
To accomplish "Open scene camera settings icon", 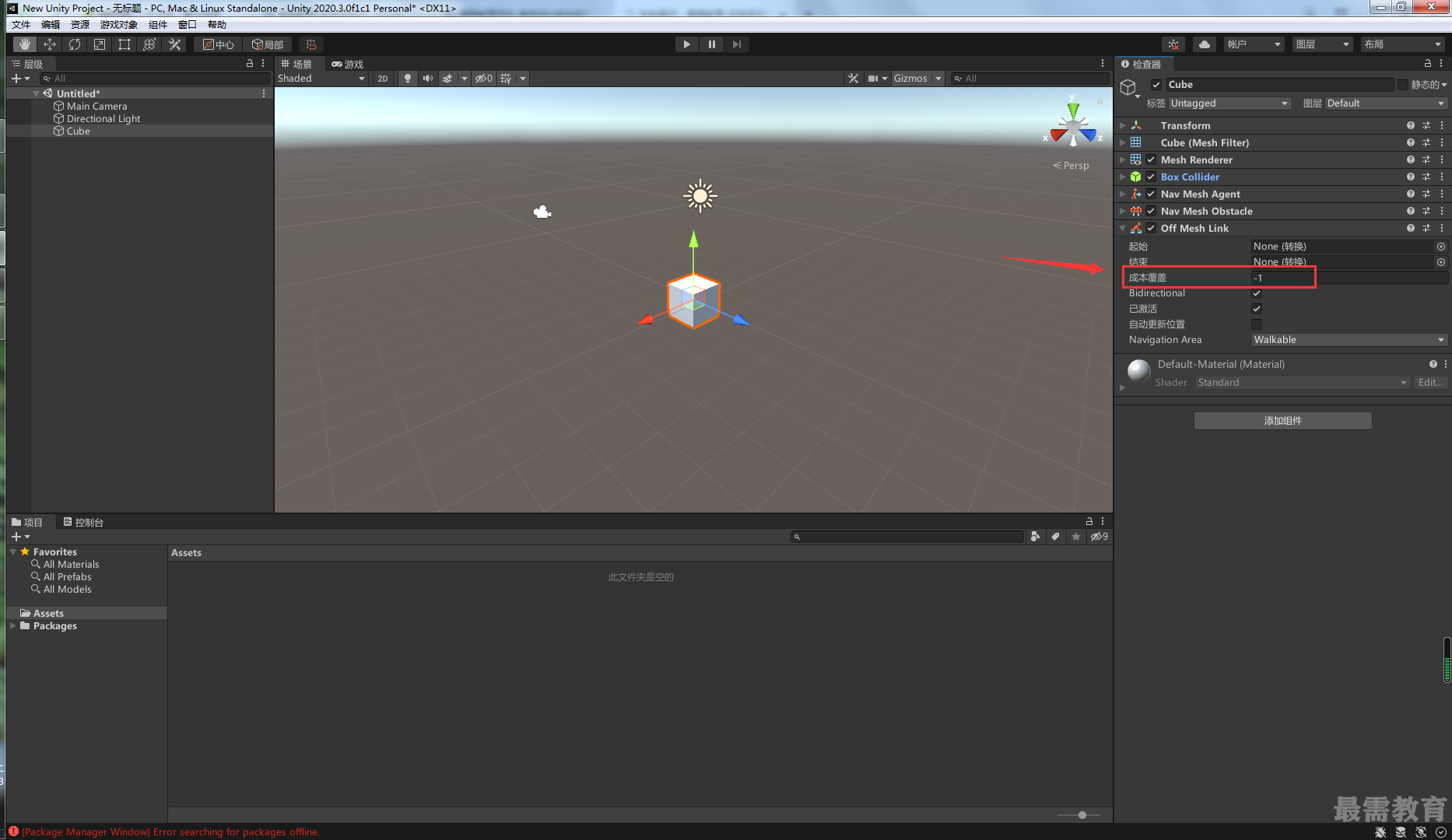I will click(x=873, y=79).
